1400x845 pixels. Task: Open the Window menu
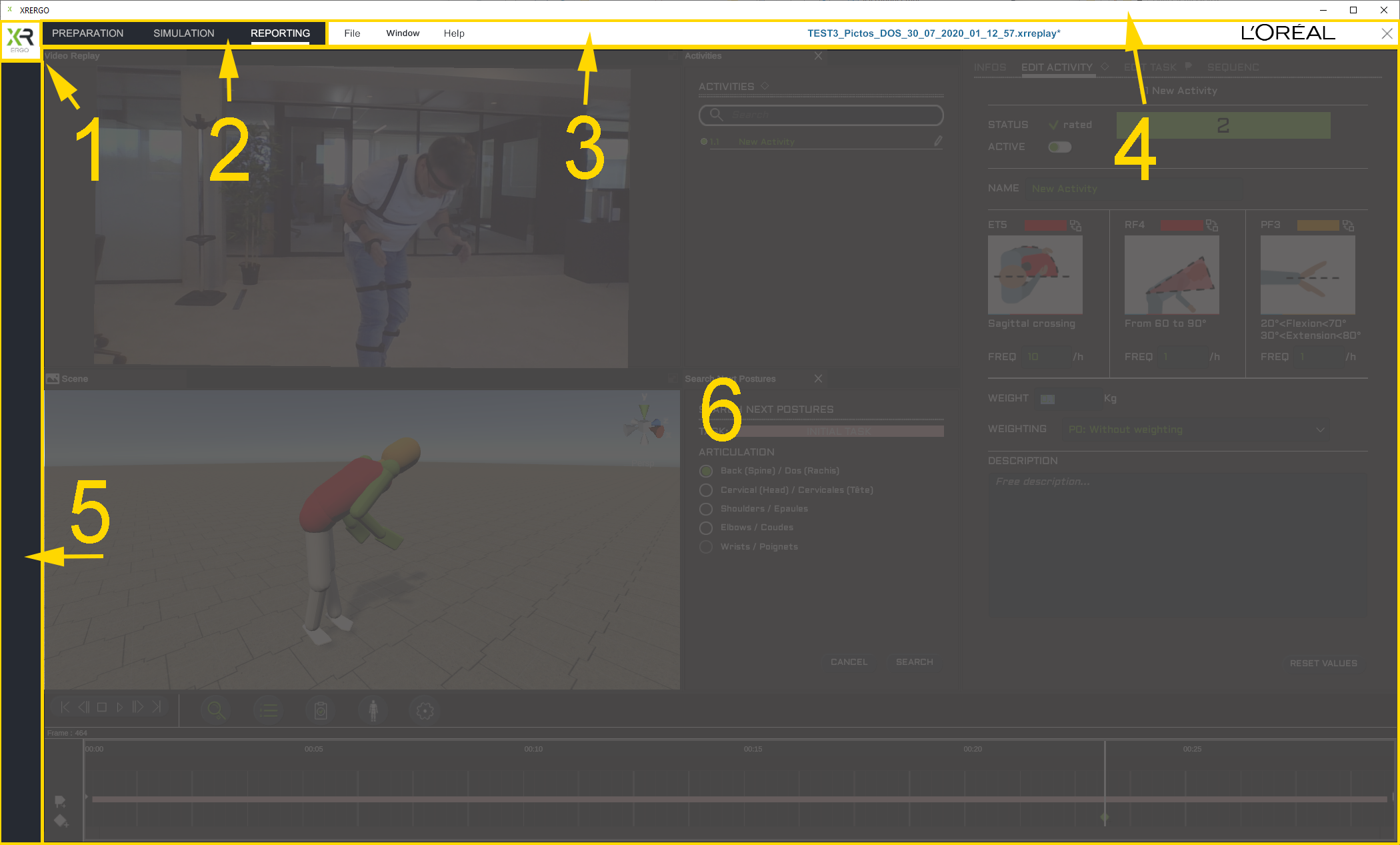[403, 33]
